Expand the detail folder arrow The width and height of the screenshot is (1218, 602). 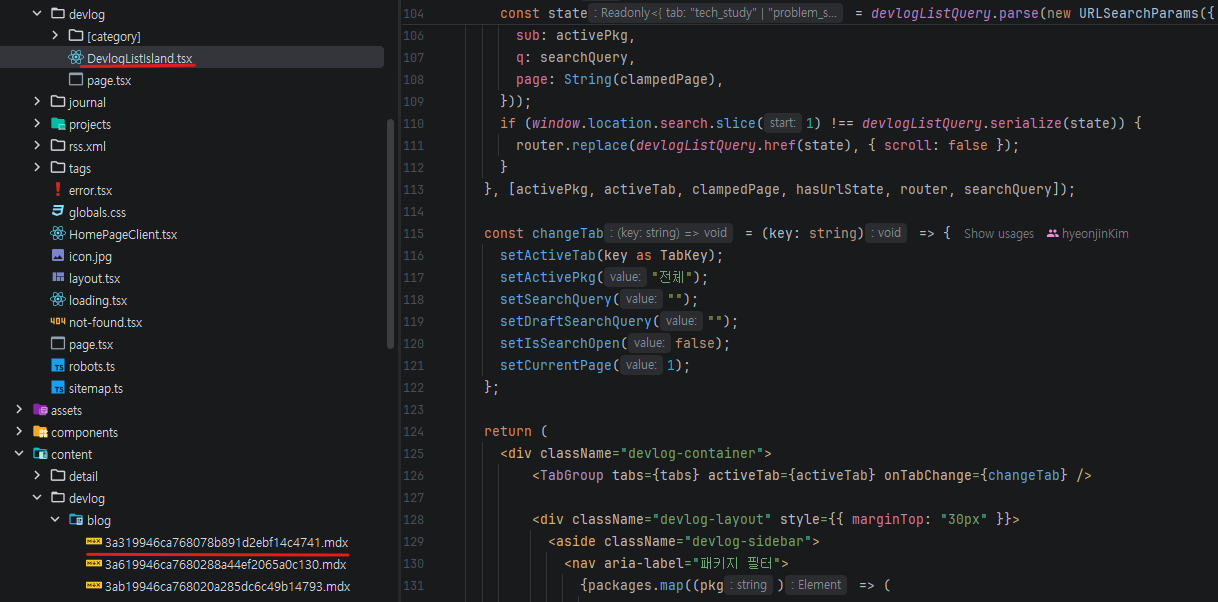pos(37,476)
